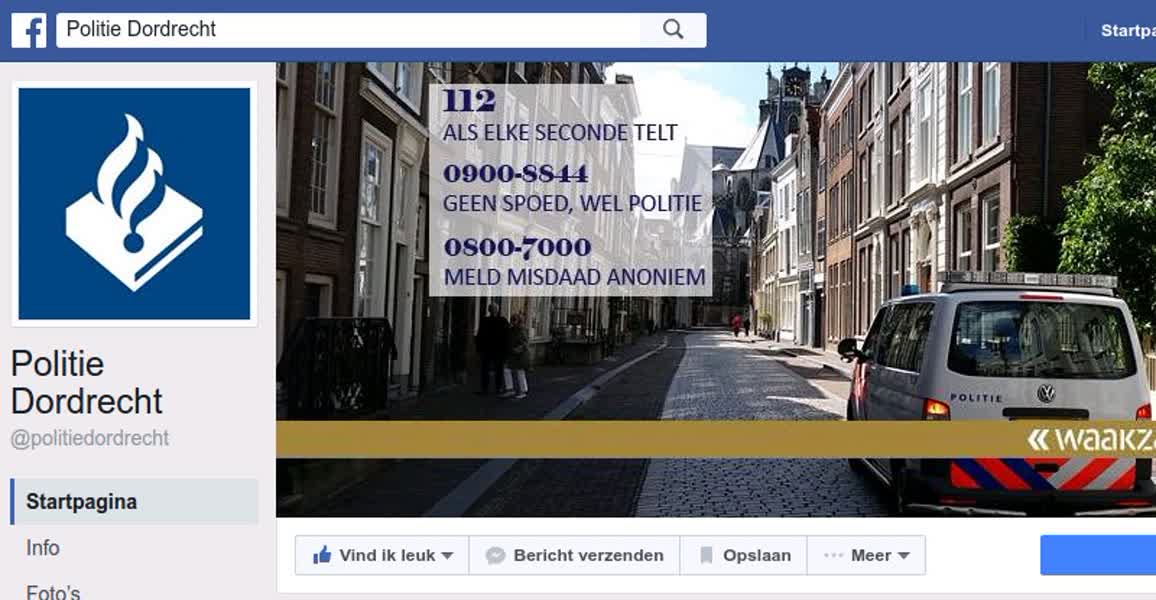Click the @politiedordrecht username
The image size is (1156, 600).
tap(90, 438)
